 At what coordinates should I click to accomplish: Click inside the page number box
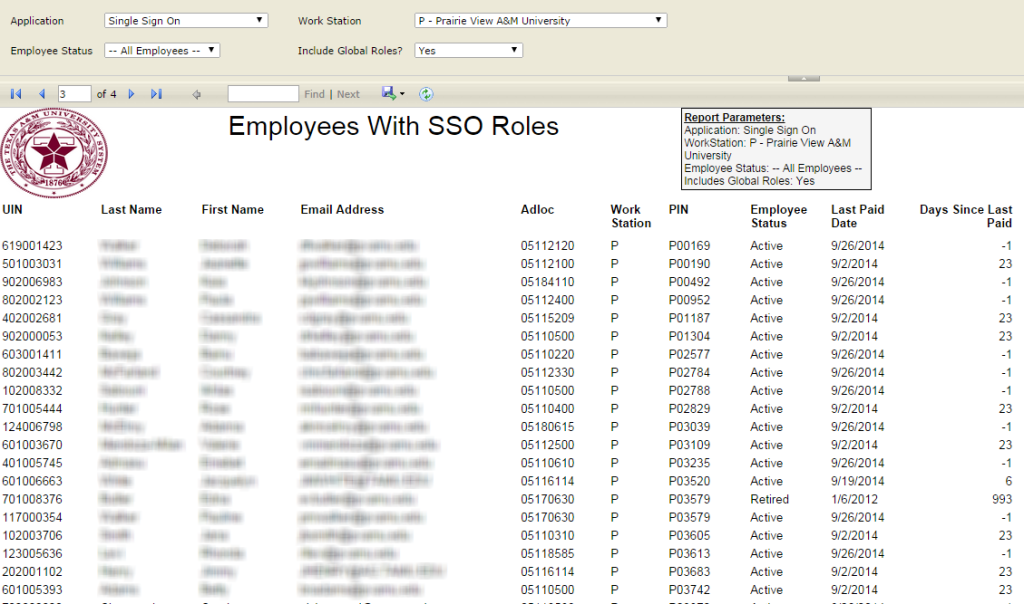(x=73, y=93)
